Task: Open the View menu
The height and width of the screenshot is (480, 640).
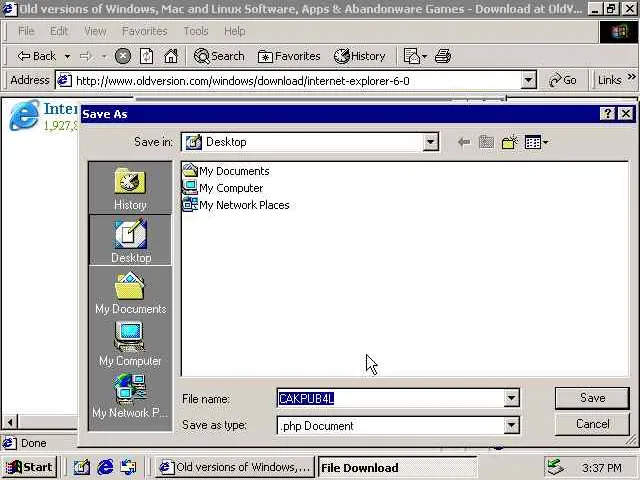Action: (95, 31)
